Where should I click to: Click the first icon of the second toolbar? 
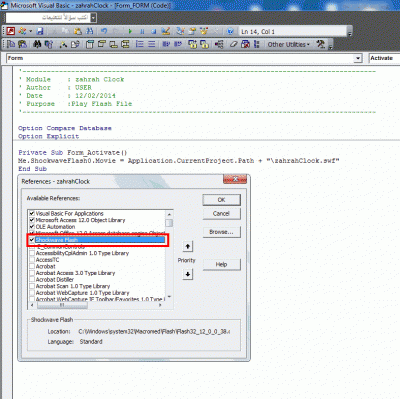pyautogui.click(x=11, y=44)
